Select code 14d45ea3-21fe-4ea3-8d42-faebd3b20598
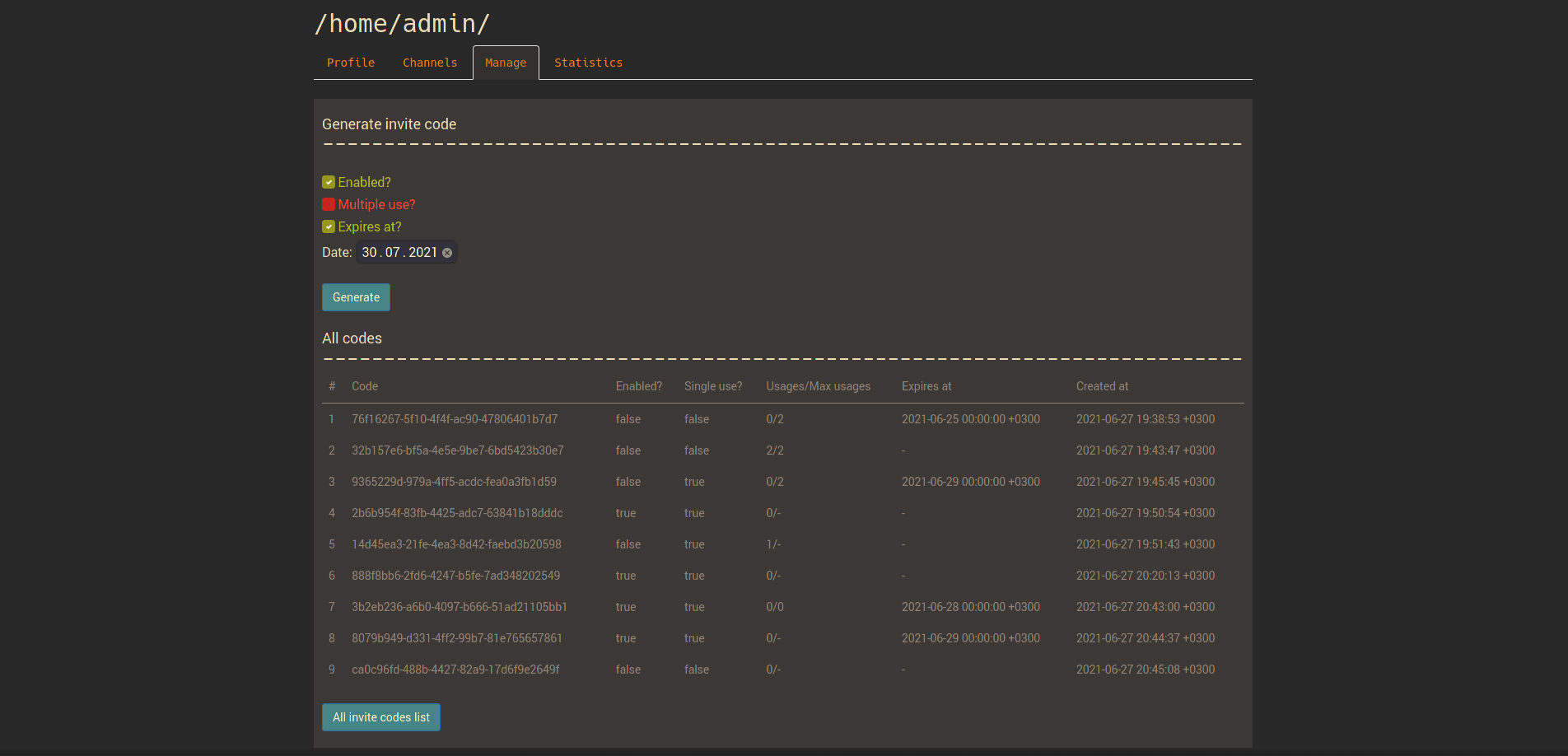1568x756 pixels. pyautogui.click(x=456, y=544)
